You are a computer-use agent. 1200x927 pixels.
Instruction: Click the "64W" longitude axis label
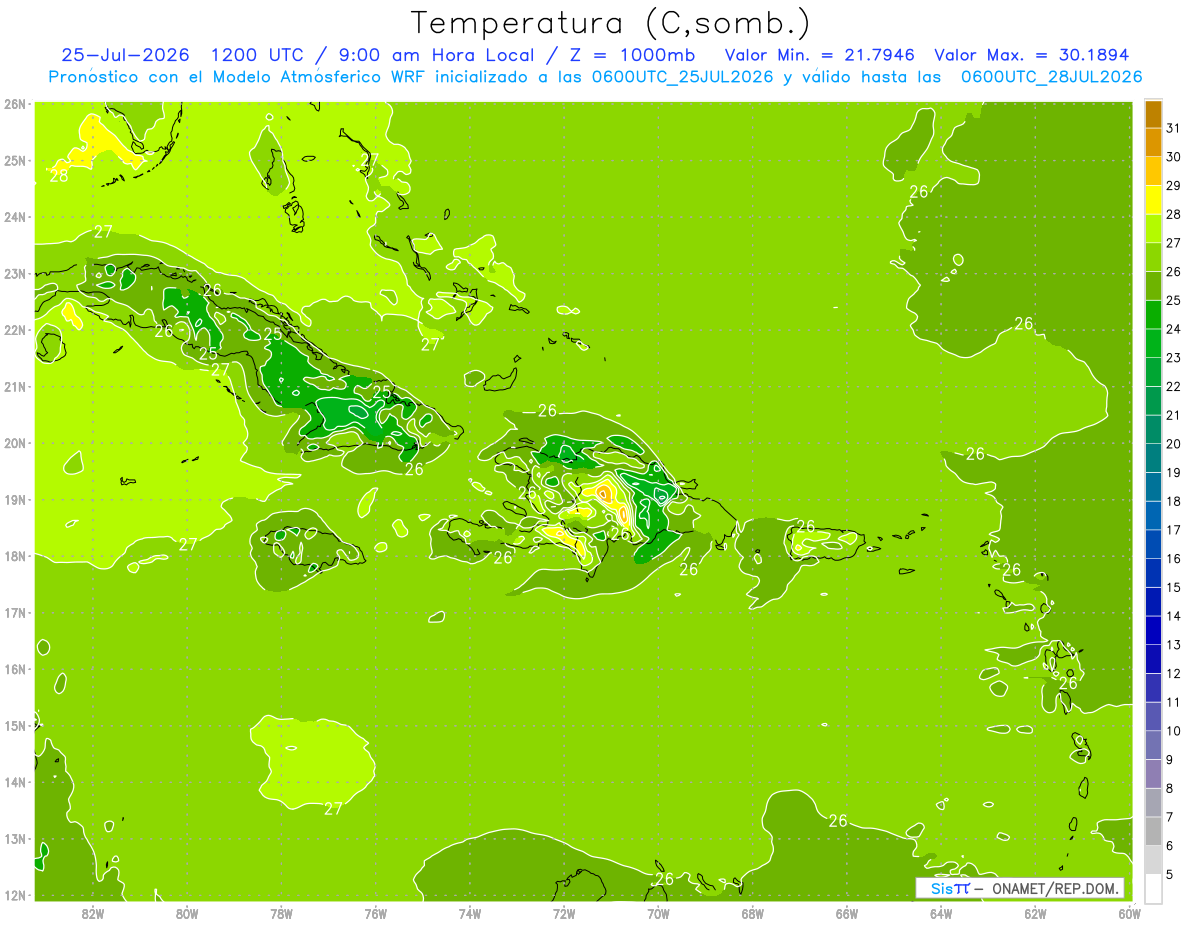point(941,913)
